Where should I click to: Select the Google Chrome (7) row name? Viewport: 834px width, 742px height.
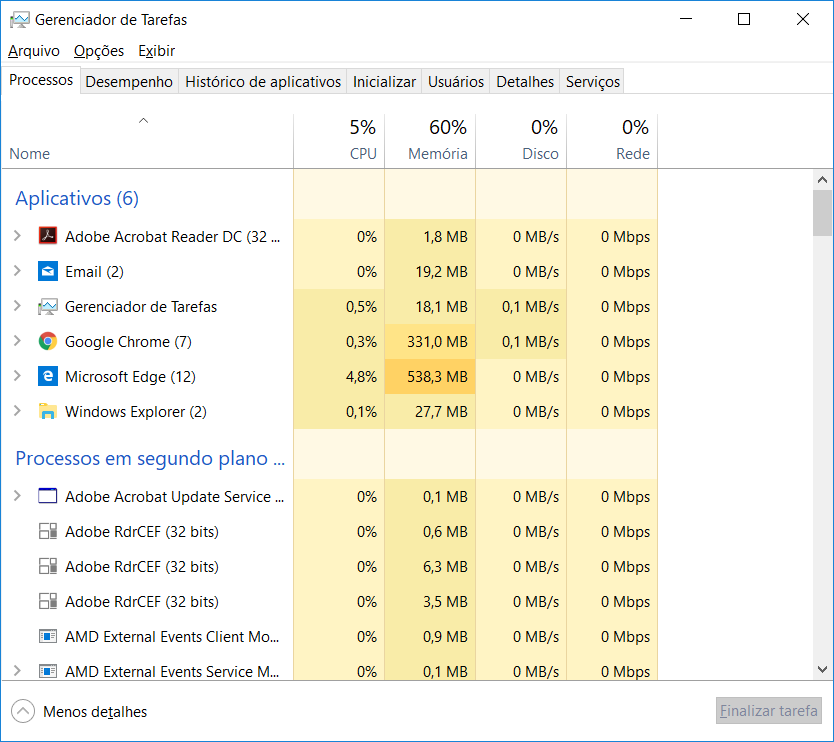tap(128, 341)
